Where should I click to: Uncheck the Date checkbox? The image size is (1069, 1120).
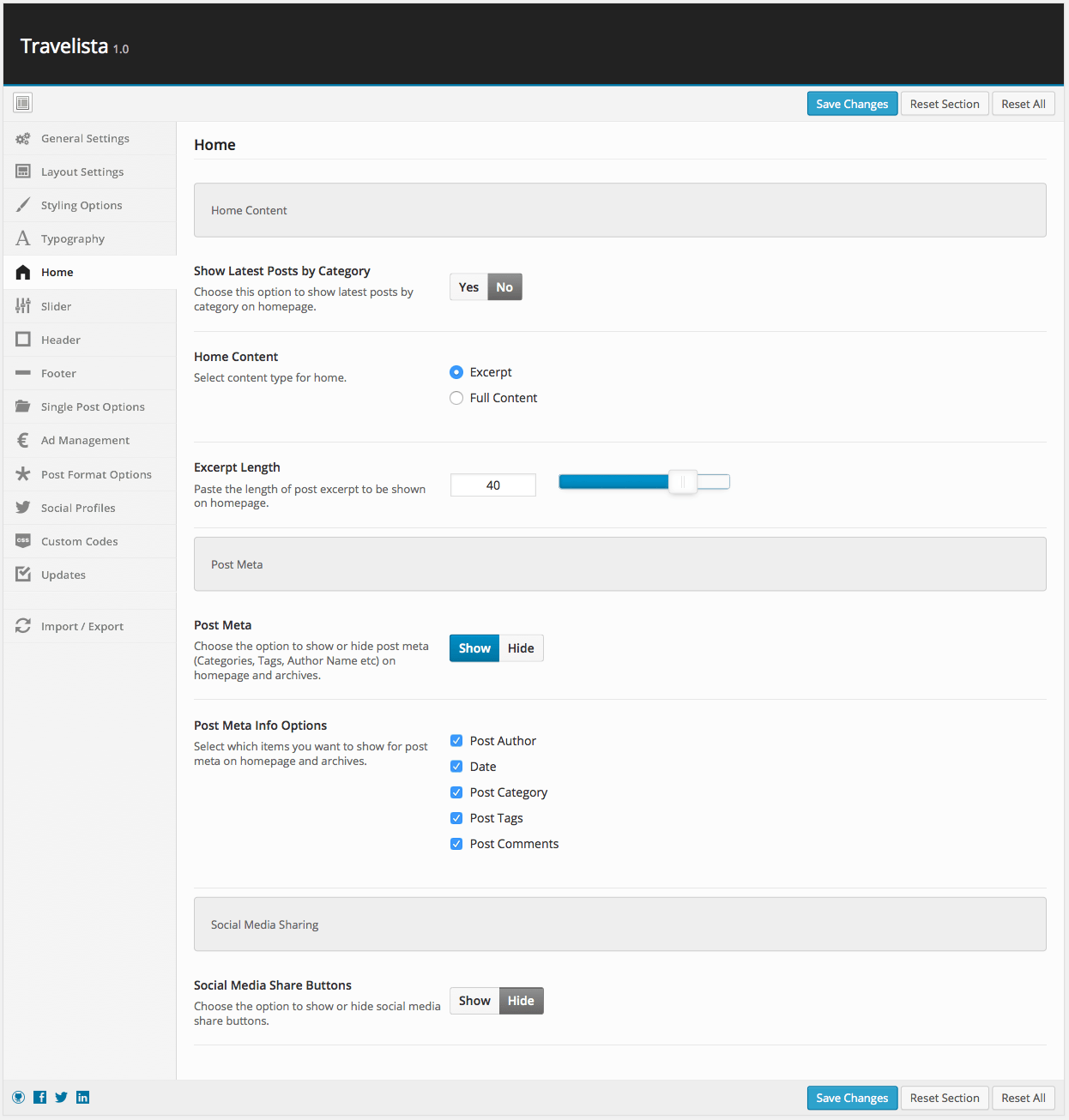(x=456, y=767)
